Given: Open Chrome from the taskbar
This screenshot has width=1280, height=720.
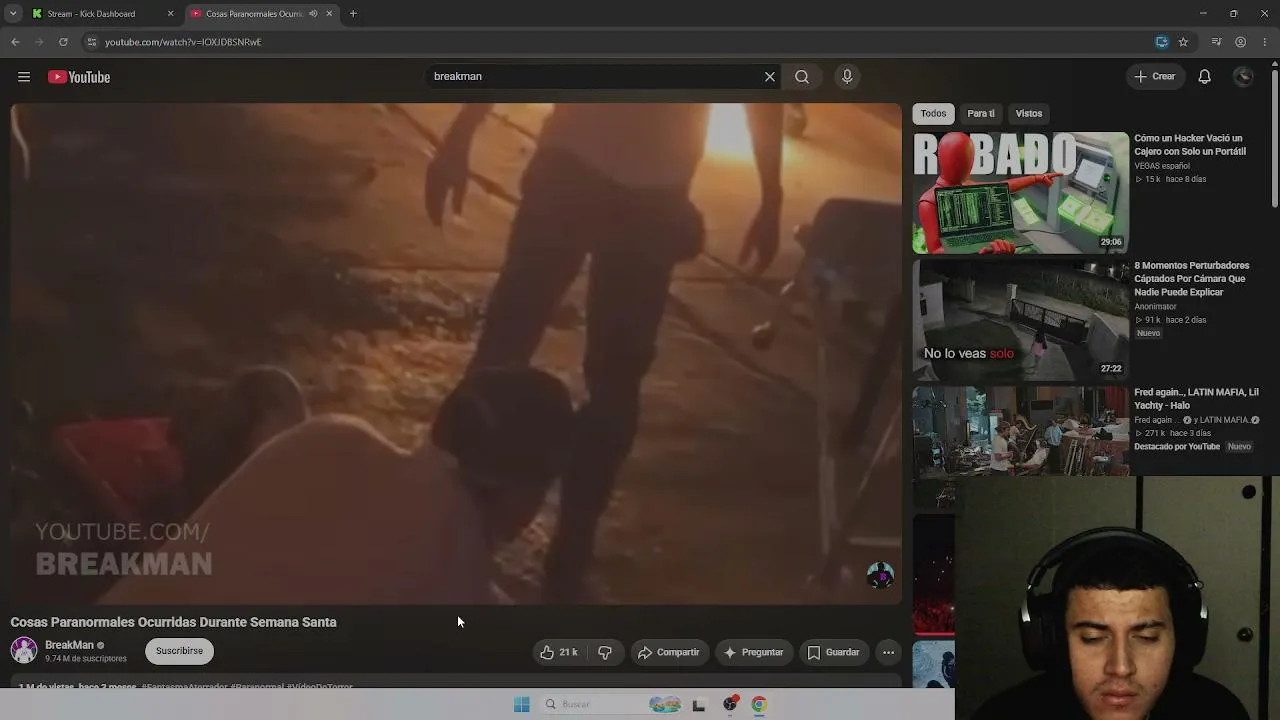Looking at the screenshot, I should coord(759,704).
